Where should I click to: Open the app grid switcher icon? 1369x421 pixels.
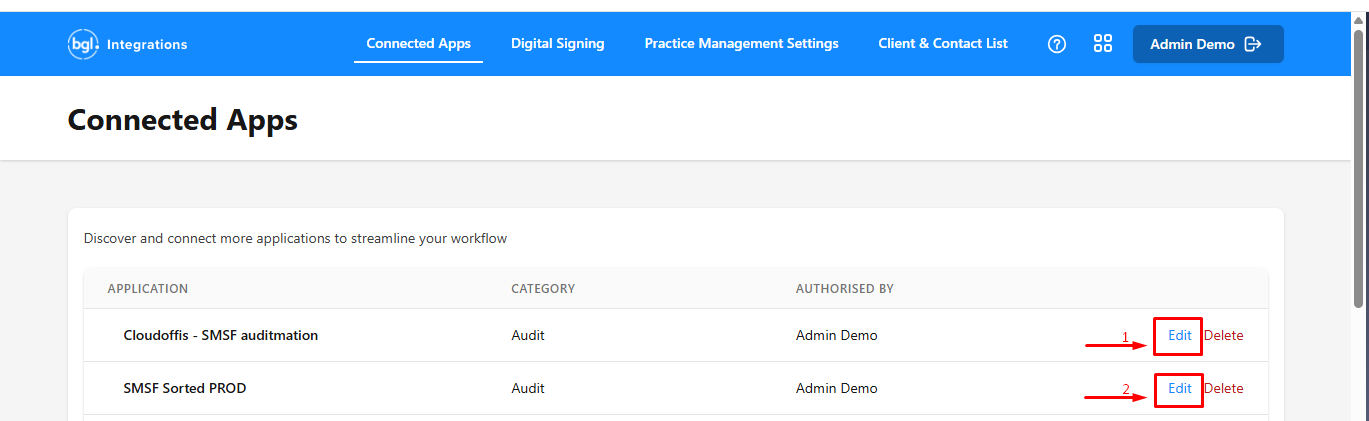pyautogui.click(x=1103, y=43)
